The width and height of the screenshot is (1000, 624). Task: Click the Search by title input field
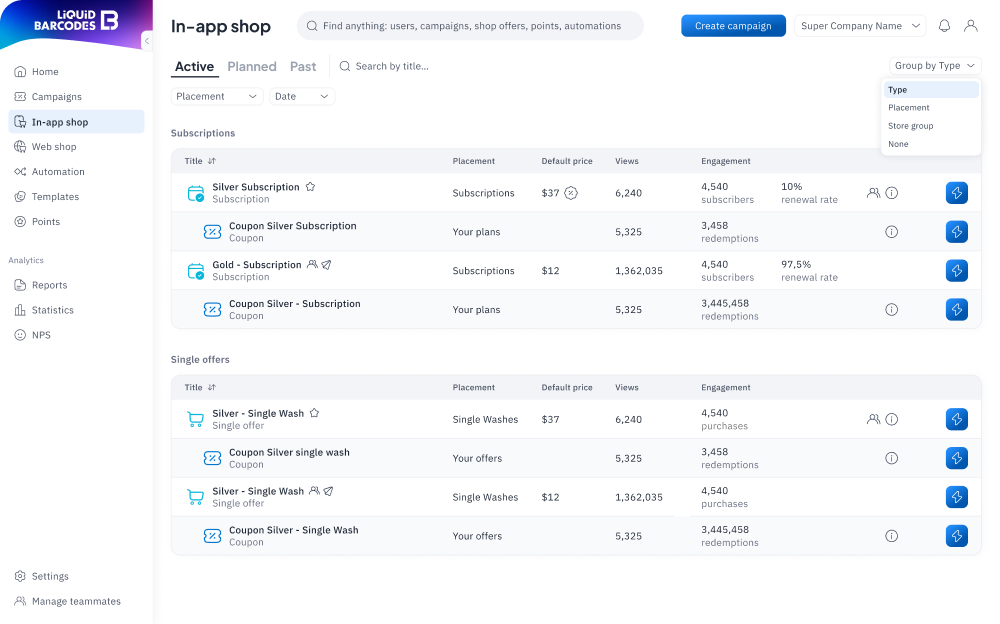[x=400, y=66]
